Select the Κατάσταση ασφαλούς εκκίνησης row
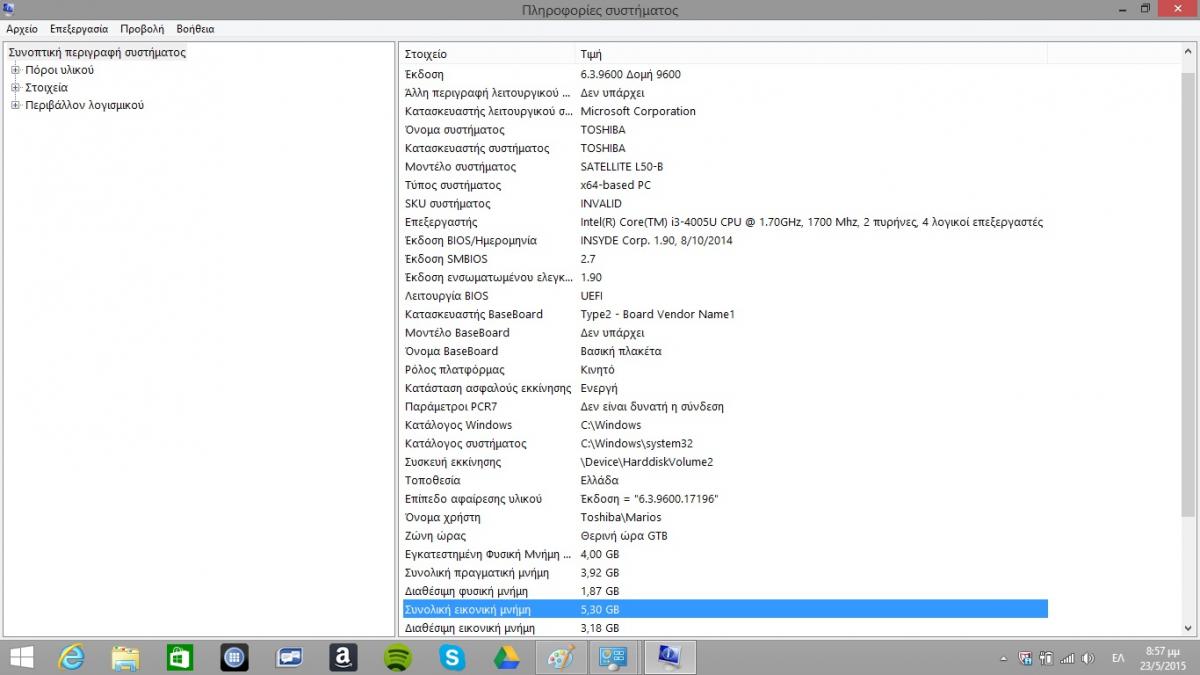The image size is (1200, 675). click(725, 388)
